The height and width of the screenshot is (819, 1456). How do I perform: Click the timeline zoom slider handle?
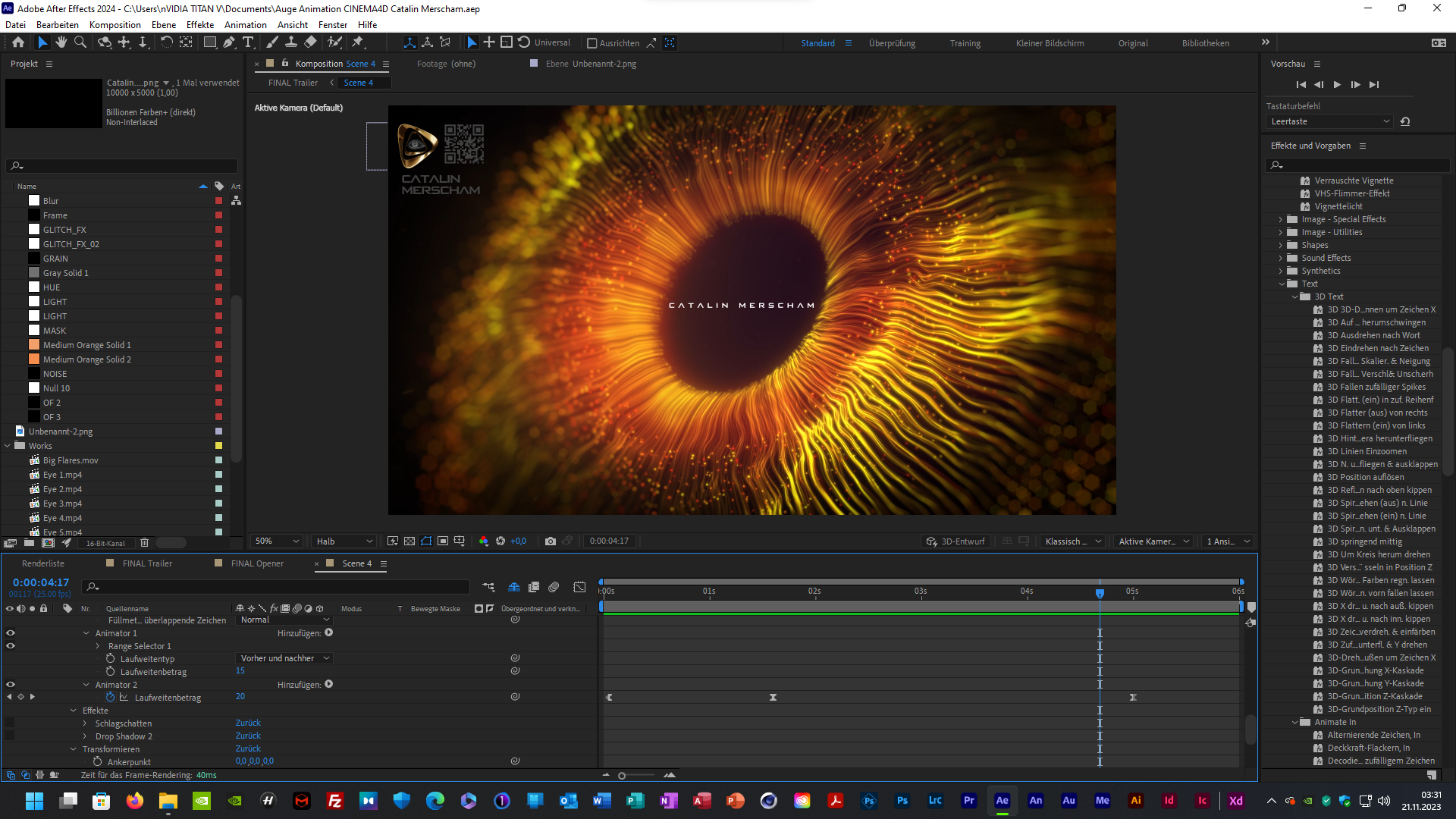pyautogui.click(x=622, y=776)
